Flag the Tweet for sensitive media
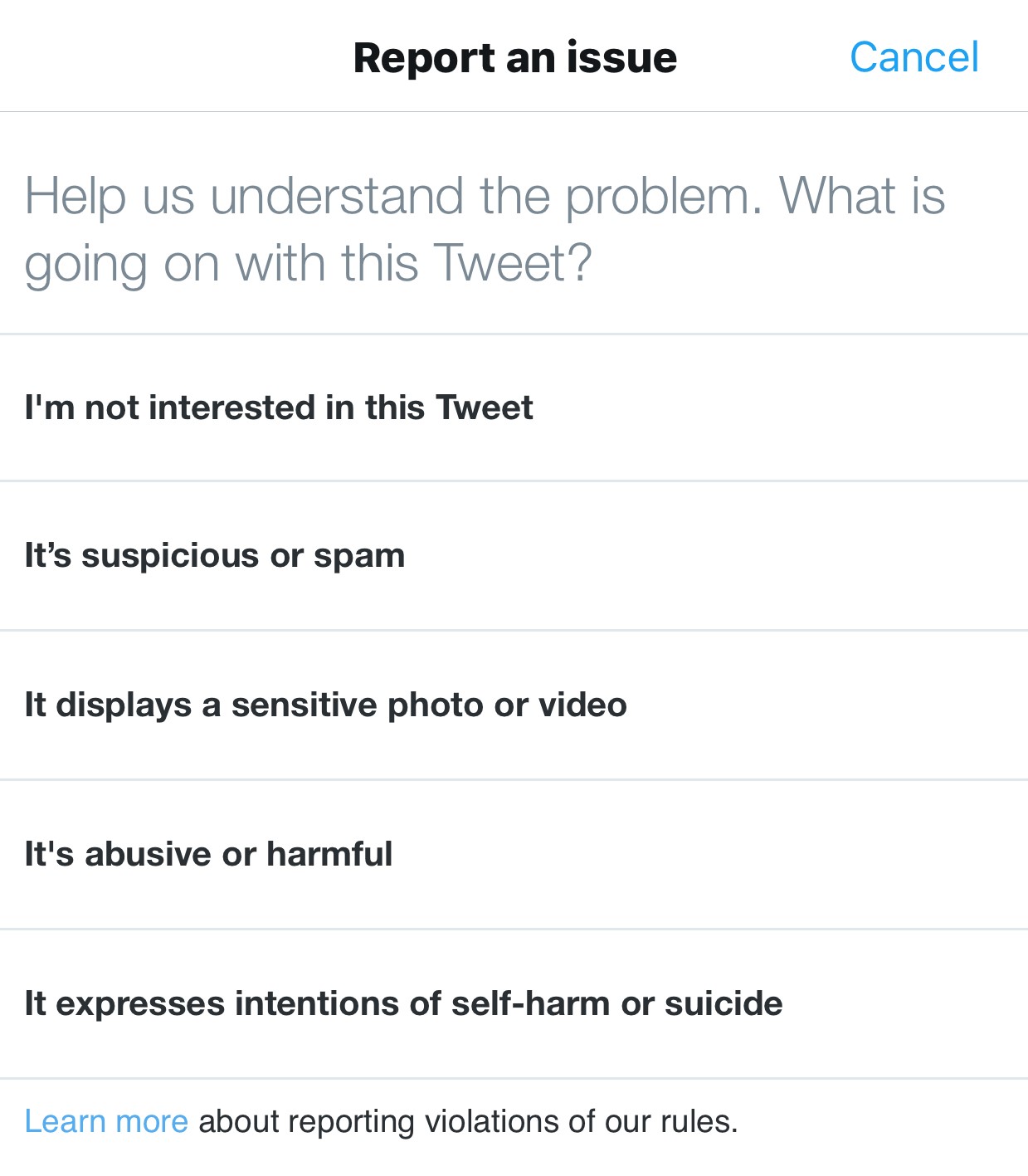Viewport: 1028px width, 1176px height. pos(325,705)
